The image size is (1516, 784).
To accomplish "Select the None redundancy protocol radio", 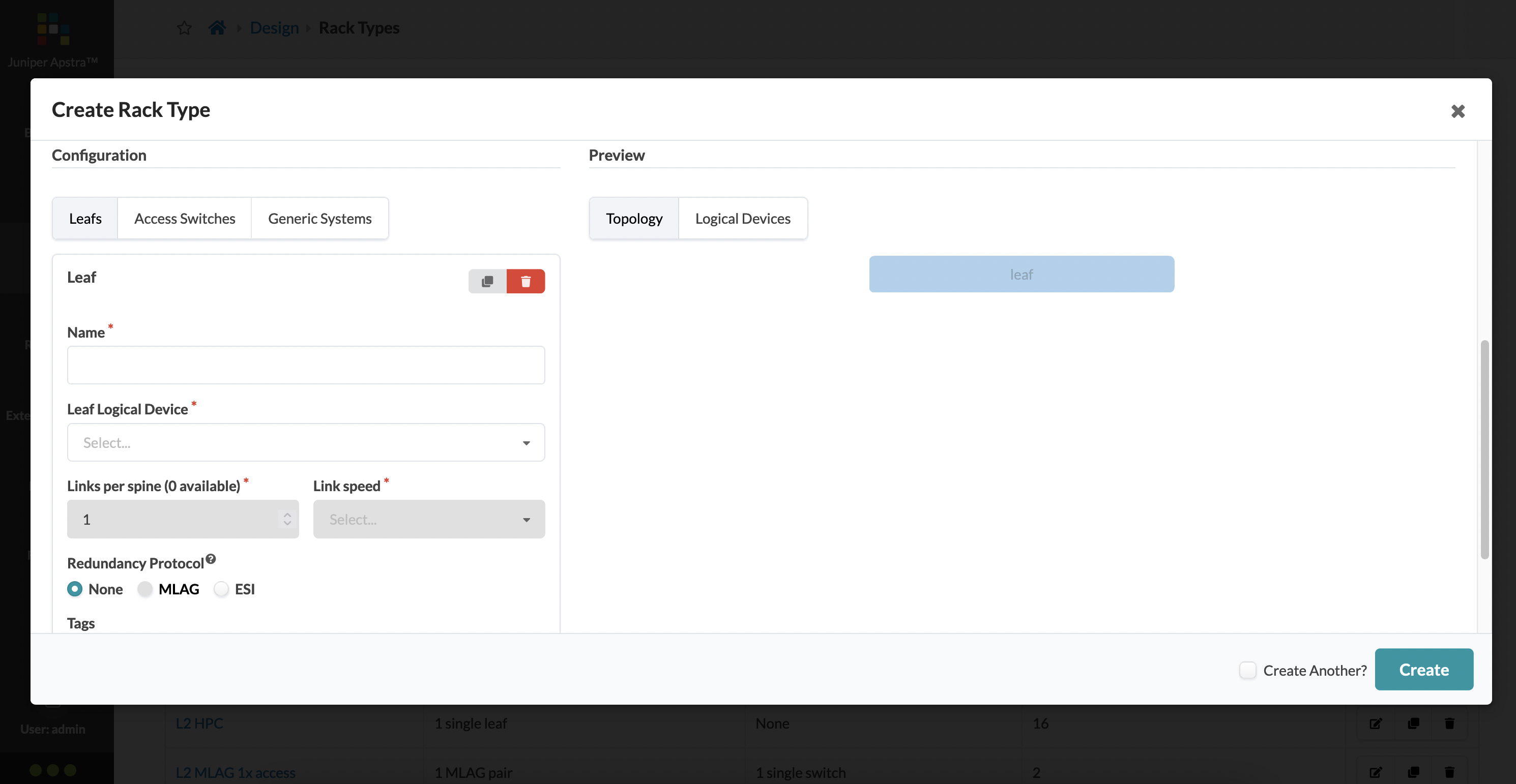I will pos(75,589).
